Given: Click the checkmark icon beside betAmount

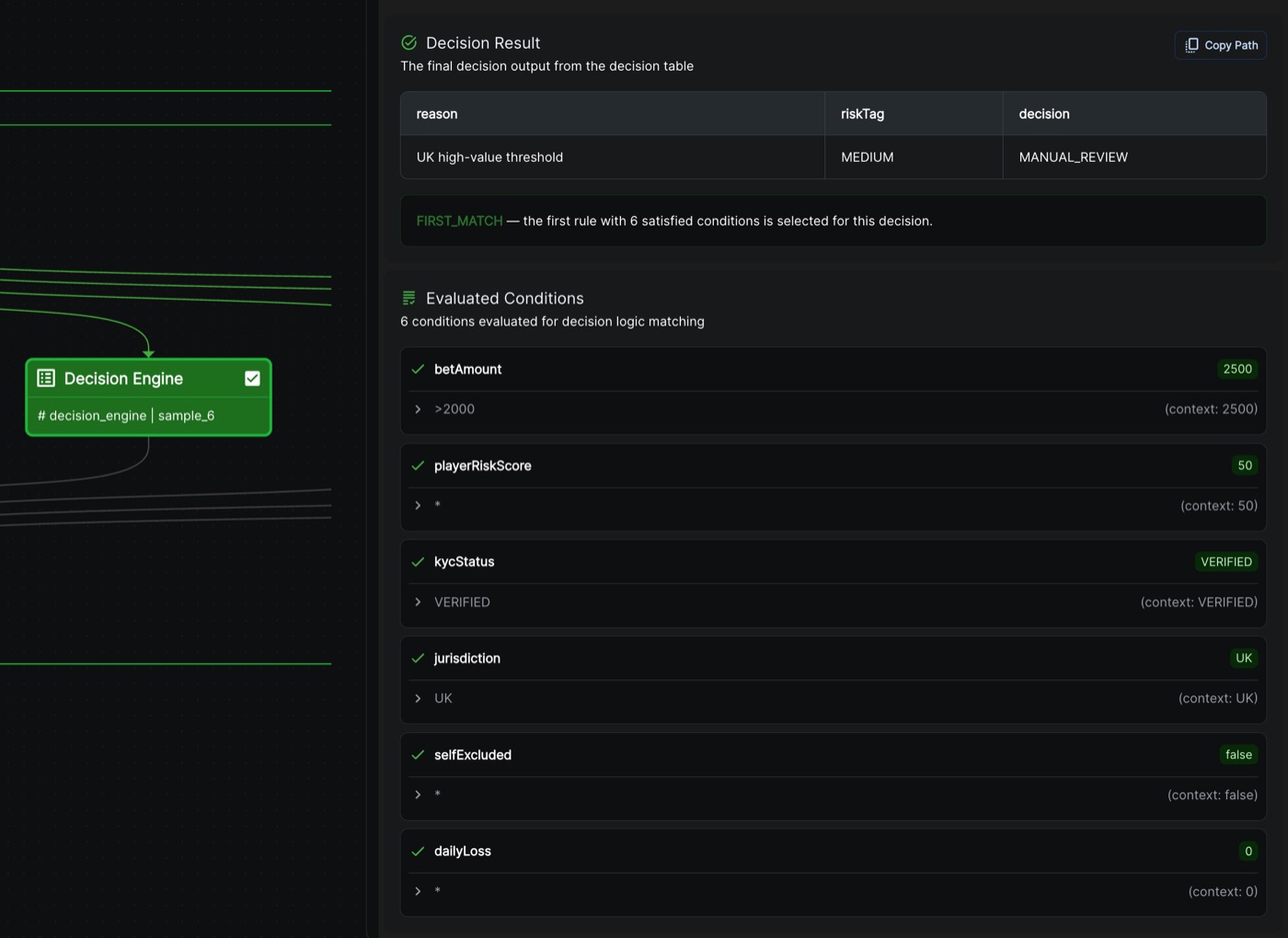Looking at the screenshot, I should [419, 369].
